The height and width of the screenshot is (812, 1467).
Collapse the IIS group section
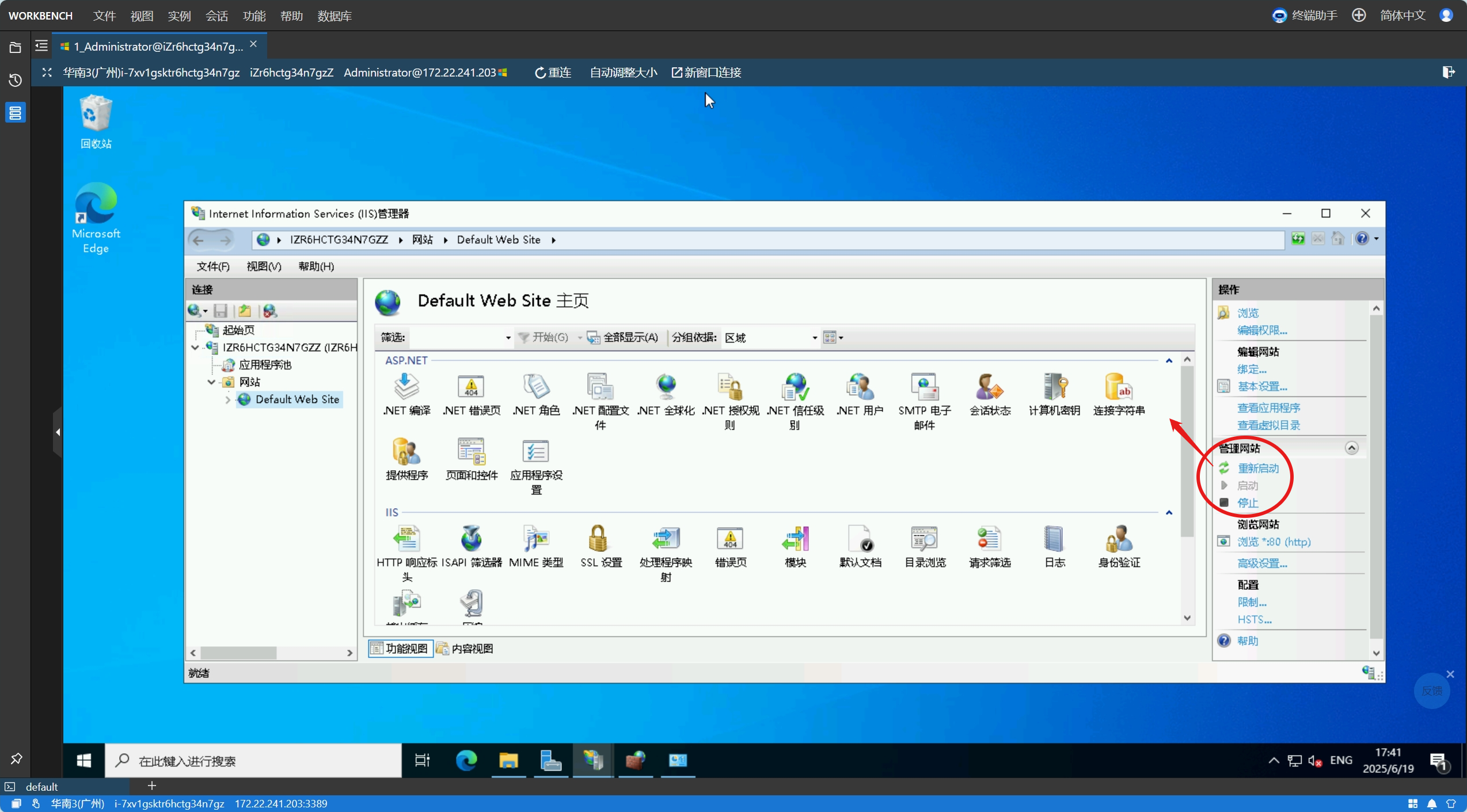tap(1169, 513)
